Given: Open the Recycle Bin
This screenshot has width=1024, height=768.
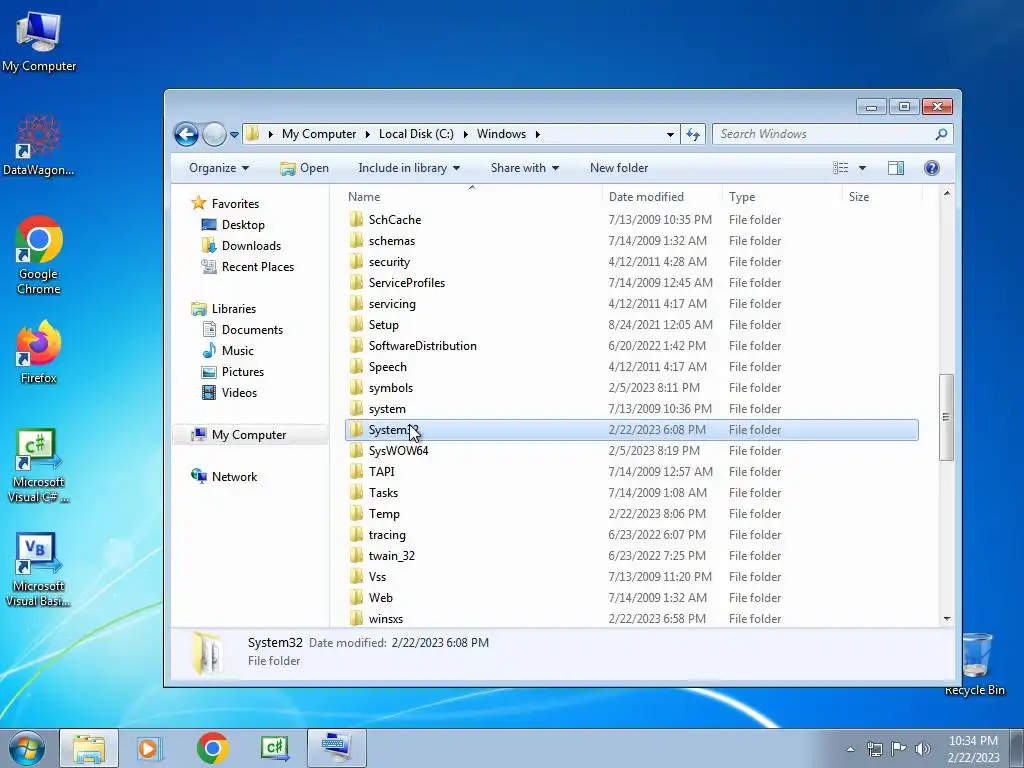Looking at the screenshot, I should click(975, 664).
